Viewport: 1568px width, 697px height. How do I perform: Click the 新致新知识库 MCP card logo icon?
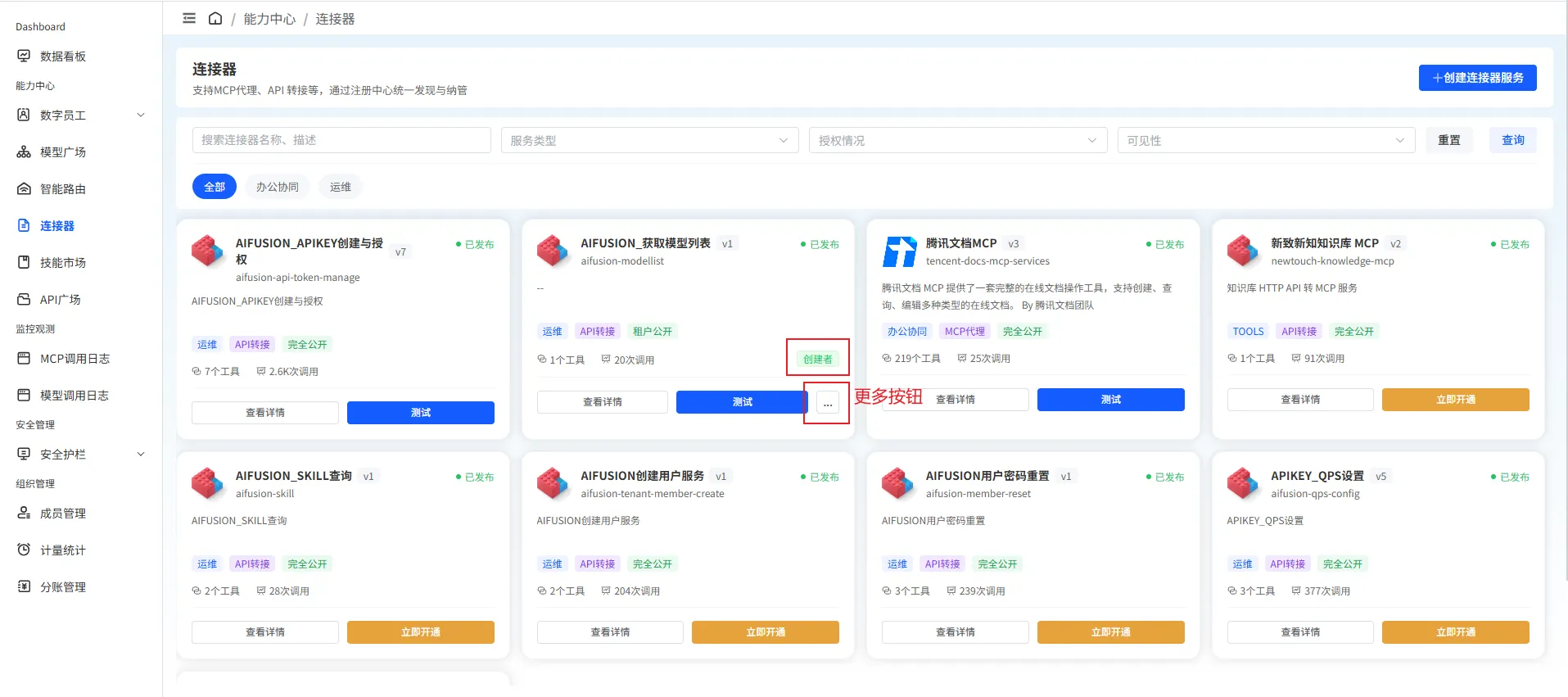[1243, 251]
